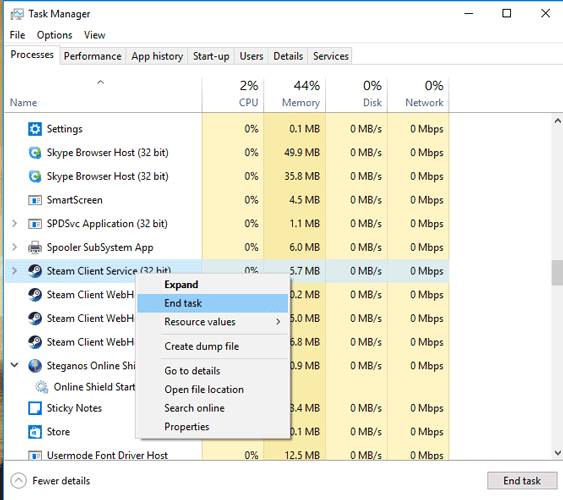Screen dimensions: 563x500
Task: Click the Sticky Notes icon
Action: click(x=35, y=408)
